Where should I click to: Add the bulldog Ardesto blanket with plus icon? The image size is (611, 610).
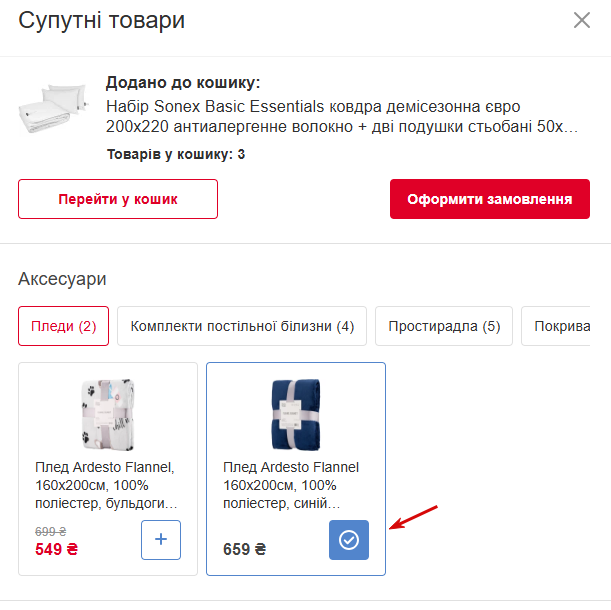tap(161, 541)
